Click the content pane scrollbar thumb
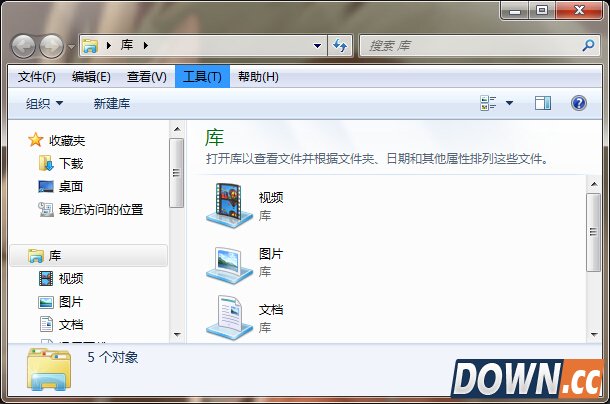610x404 pixels. (593, 232)
